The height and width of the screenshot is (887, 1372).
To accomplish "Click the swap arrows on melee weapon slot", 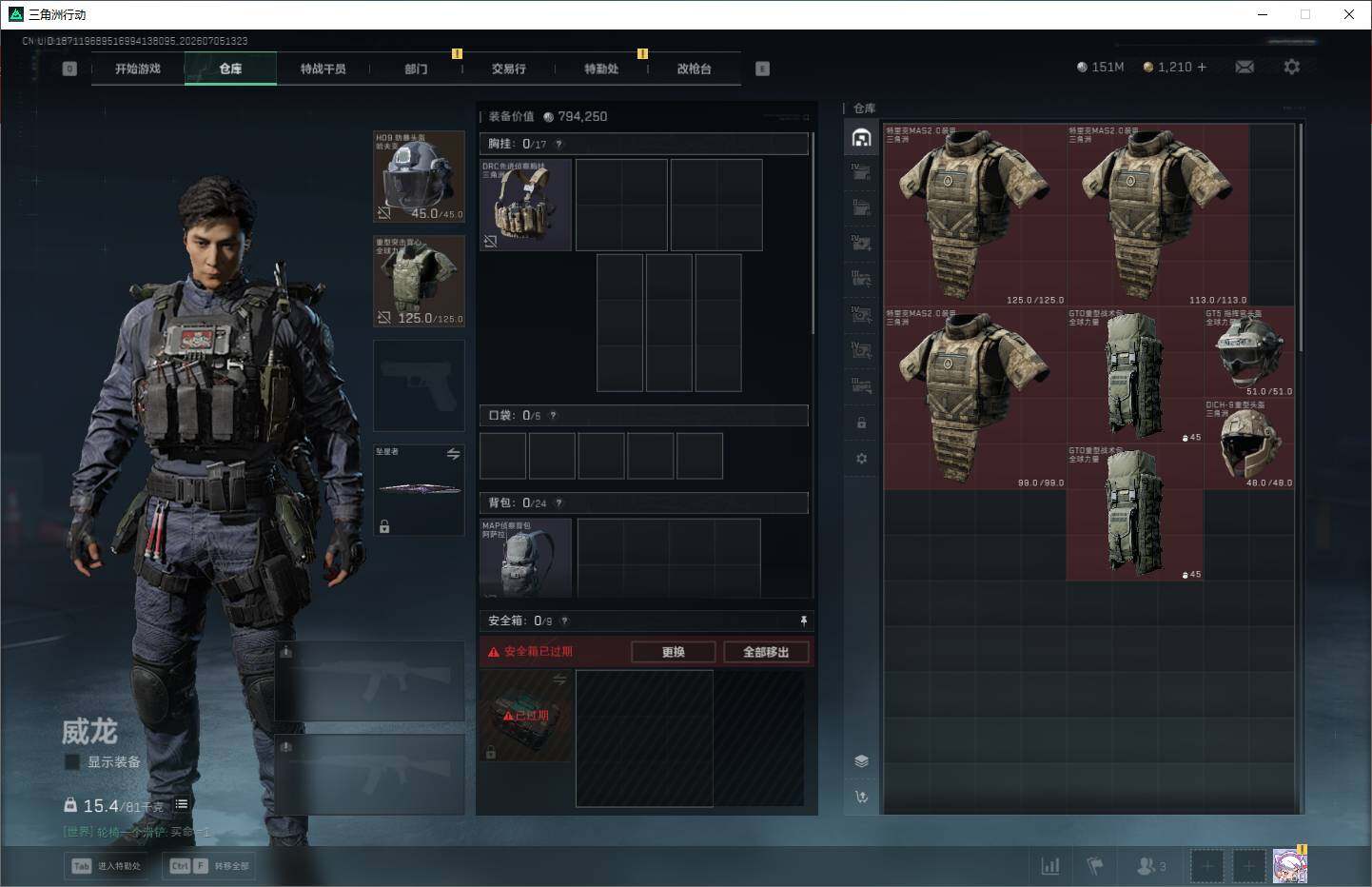I will click(453, 454).
